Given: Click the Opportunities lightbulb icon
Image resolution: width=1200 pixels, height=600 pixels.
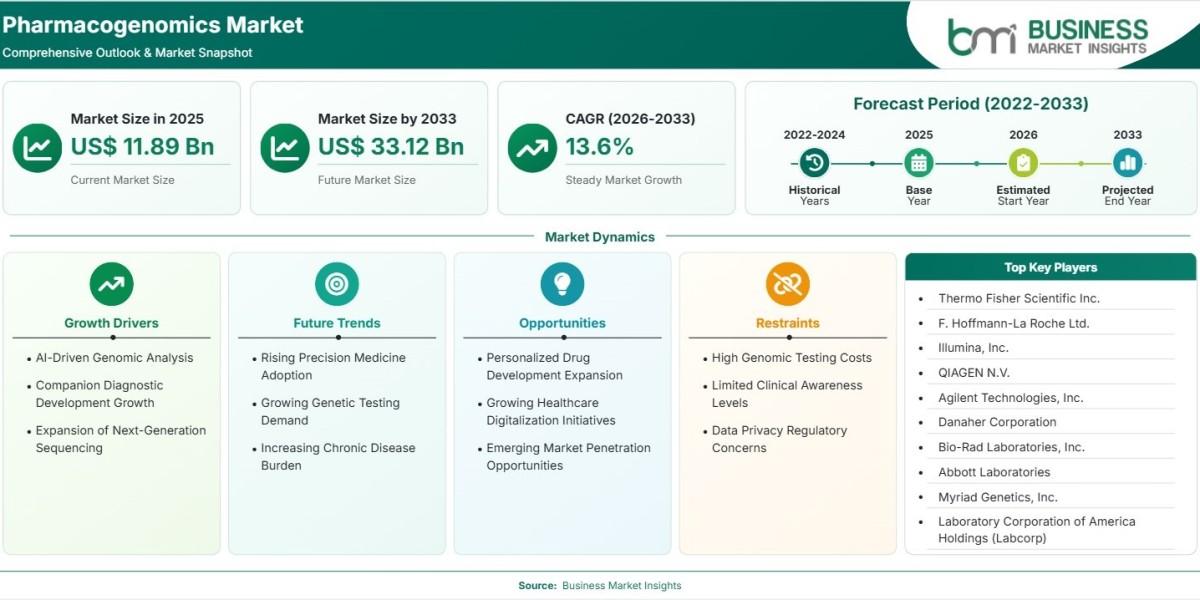Looking at the screenshot, I should (x=562, y=284).
